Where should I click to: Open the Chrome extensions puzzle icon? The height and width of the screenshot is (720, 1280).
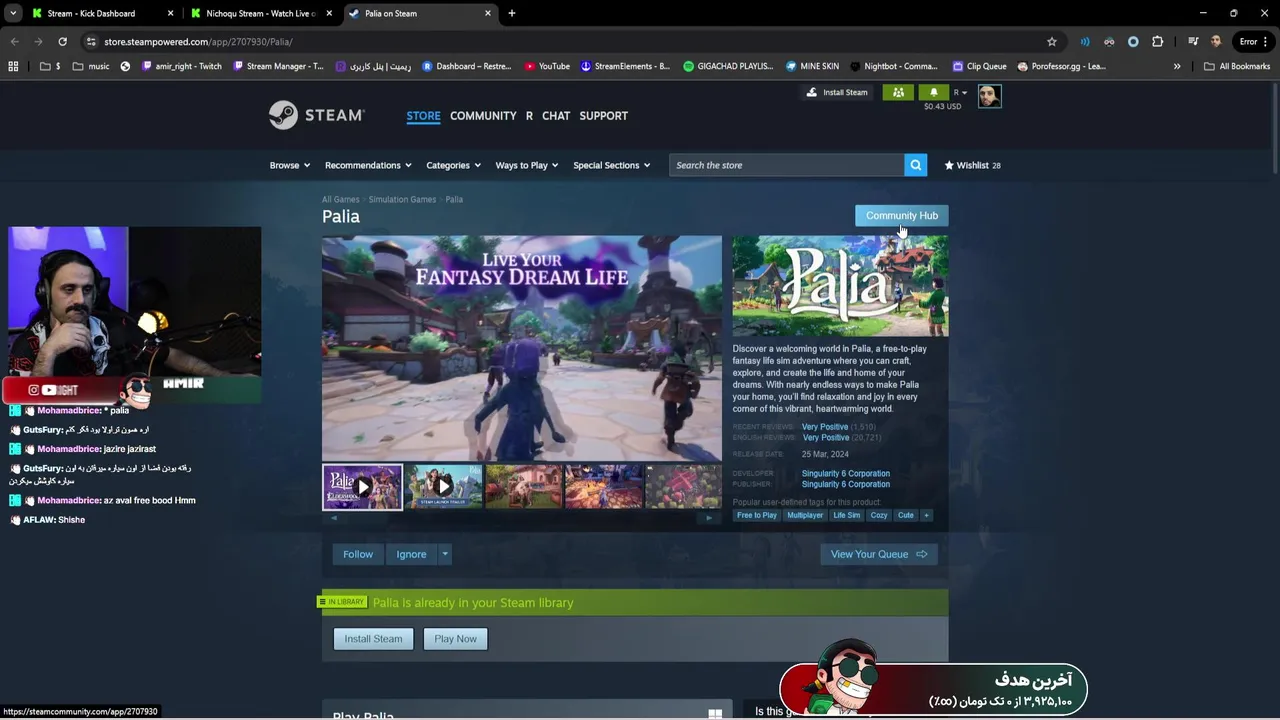(x=1157, y=42)
